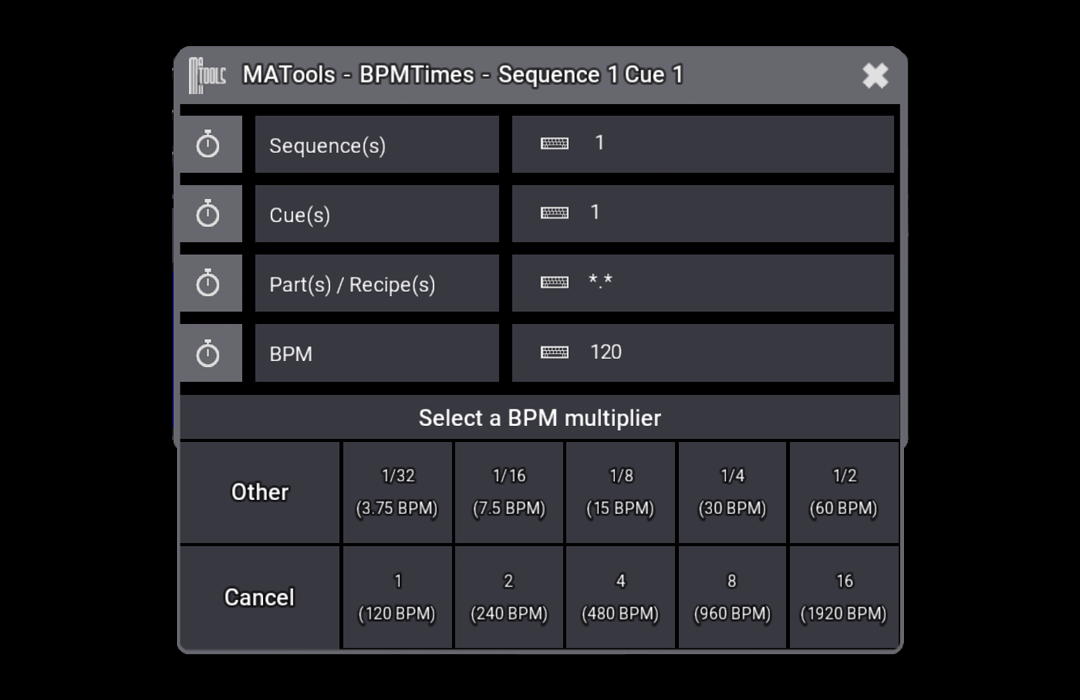Select the Cue(s) label button
The height and width of the screenshot is (700, 1080).
377,214
